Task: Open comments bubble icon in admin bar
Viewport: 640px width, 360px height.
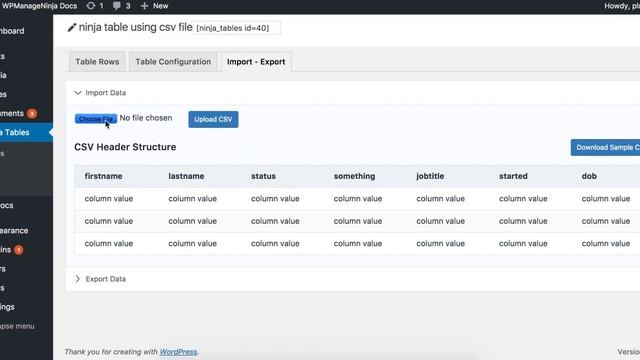Action: pyautogui.click(x=117, y=6)
